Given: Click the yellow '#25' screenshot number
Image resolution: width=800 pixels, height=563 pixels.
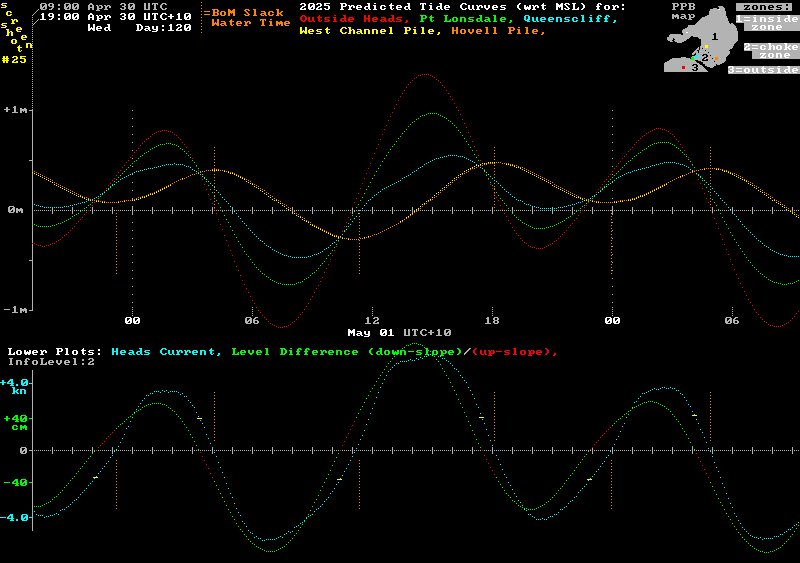Looking at the screenshot, I should tap(14, 60).
